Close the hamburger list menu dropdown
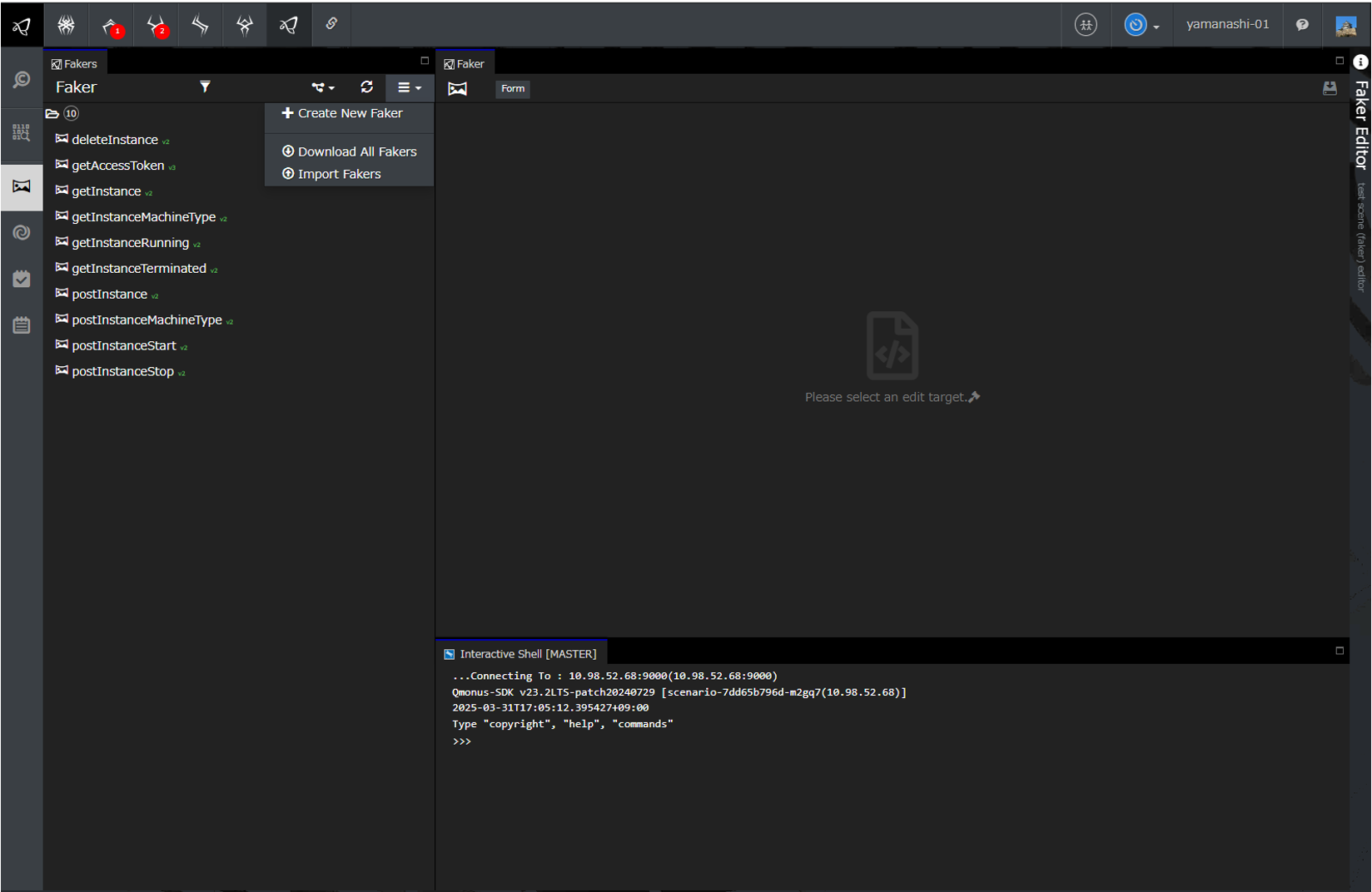Screen dimensions: 1372x892 409,87
